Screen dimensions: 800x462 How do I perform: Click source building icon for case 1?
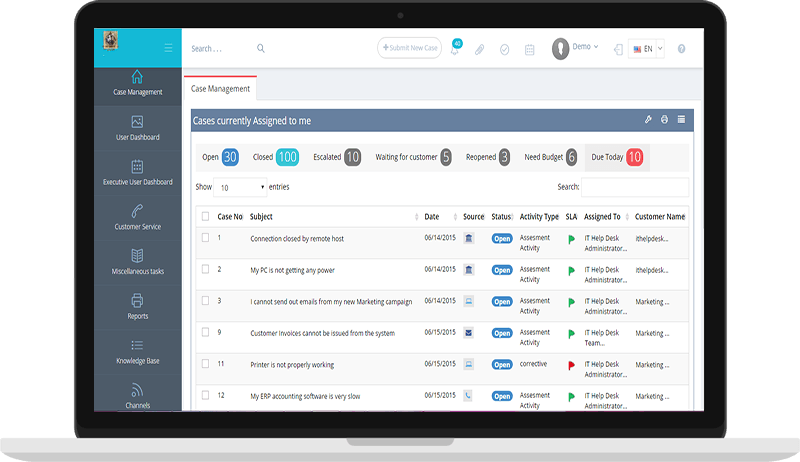coord(468,238)
